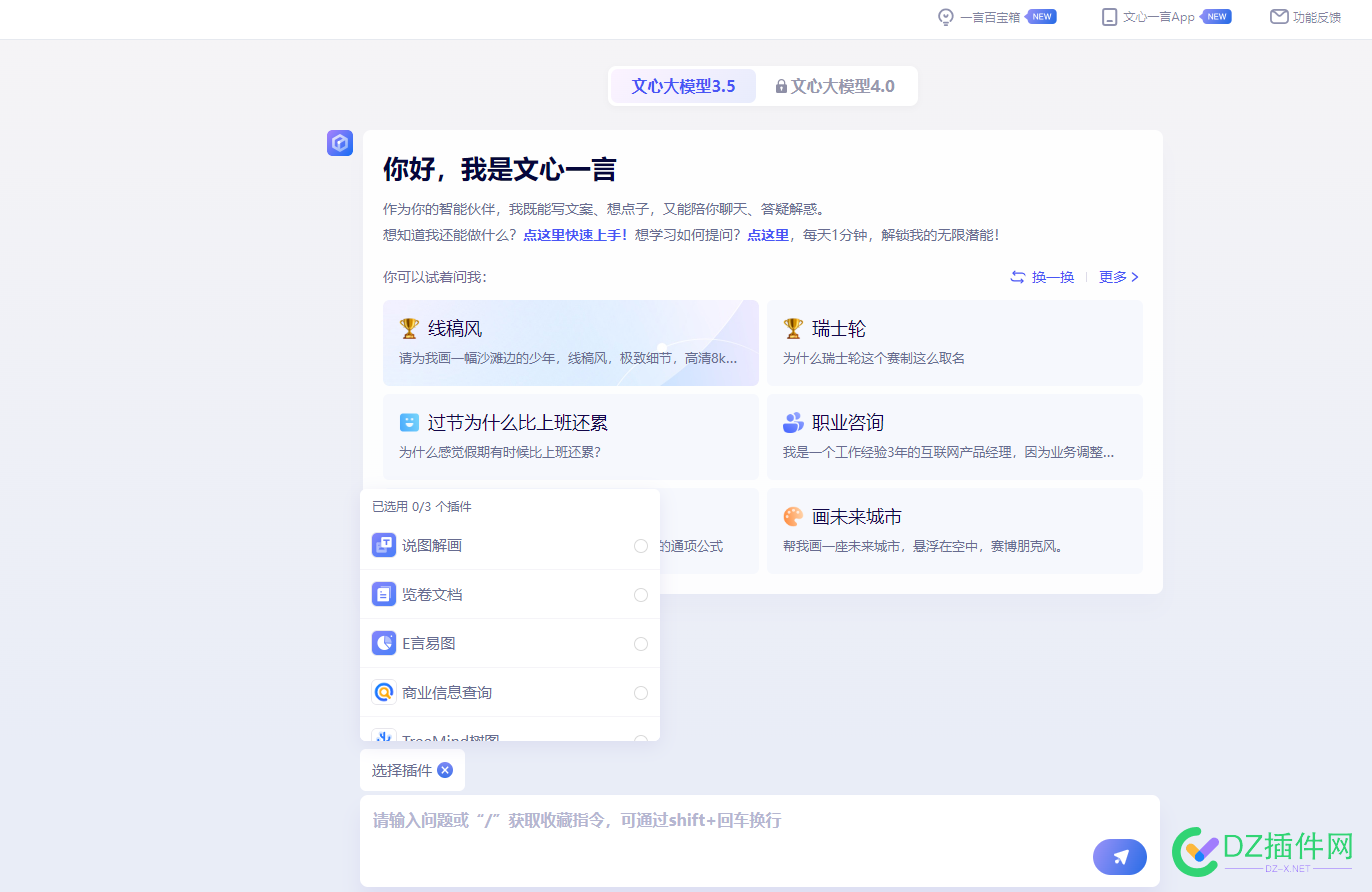Click the E言易图 plugin name
Viewport: 1372px width, 892px height.
point(429,643)
